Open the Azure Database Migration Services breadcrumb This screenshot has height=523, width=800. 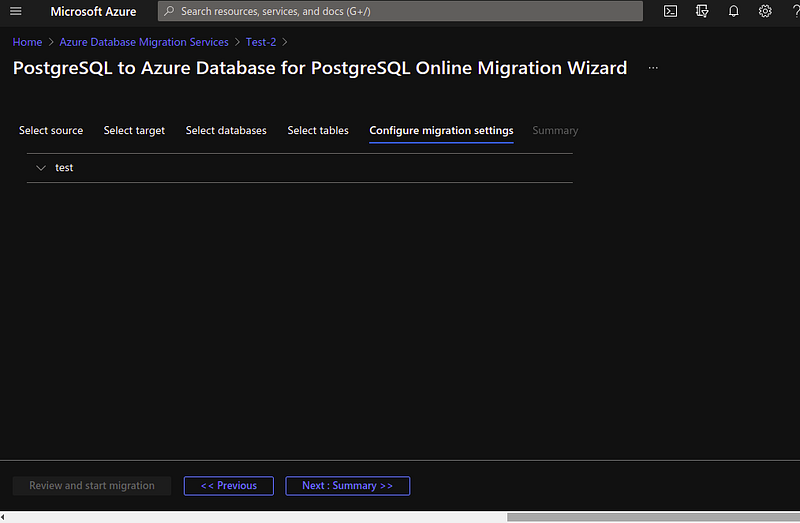[x=144, y=42]
